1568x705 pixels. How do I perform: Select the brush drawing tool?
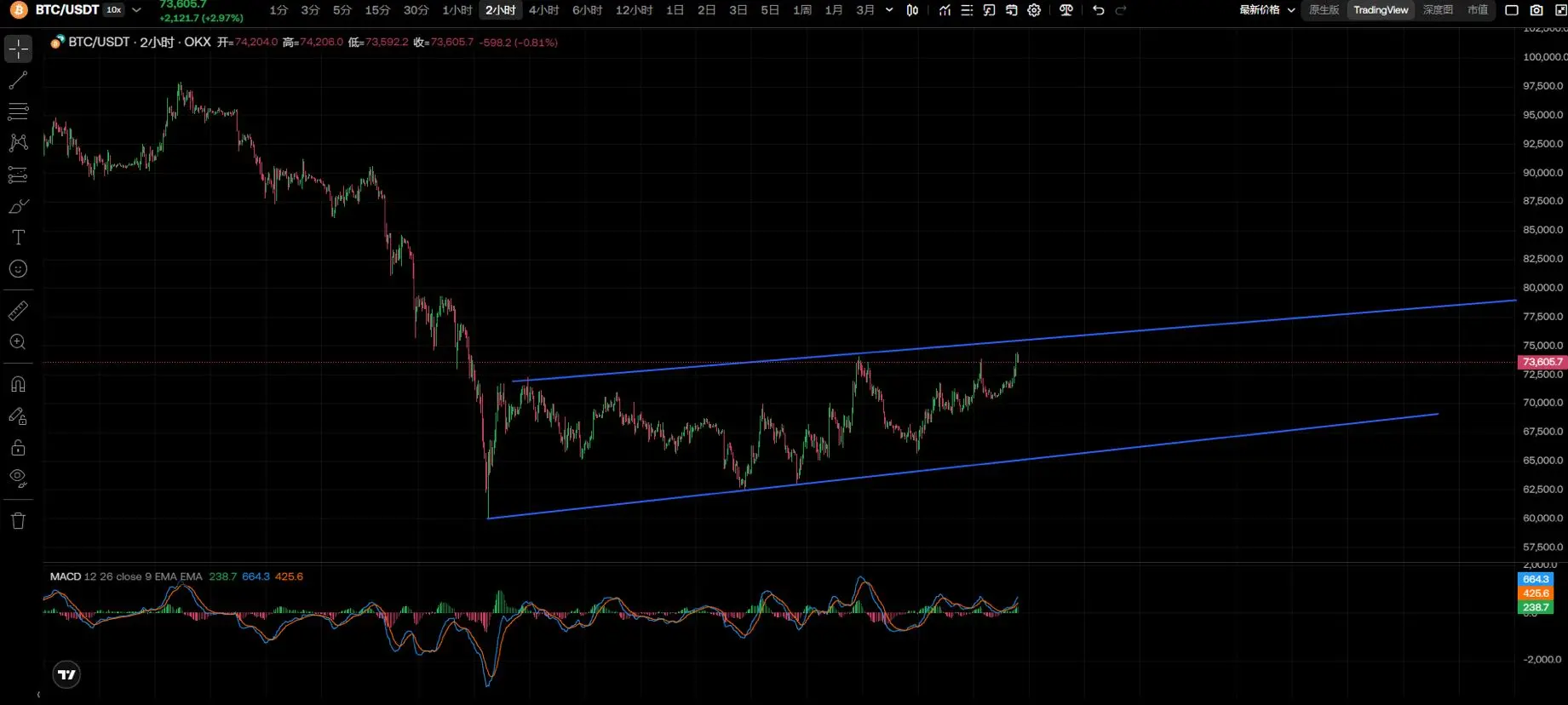[x=18, y=206]
